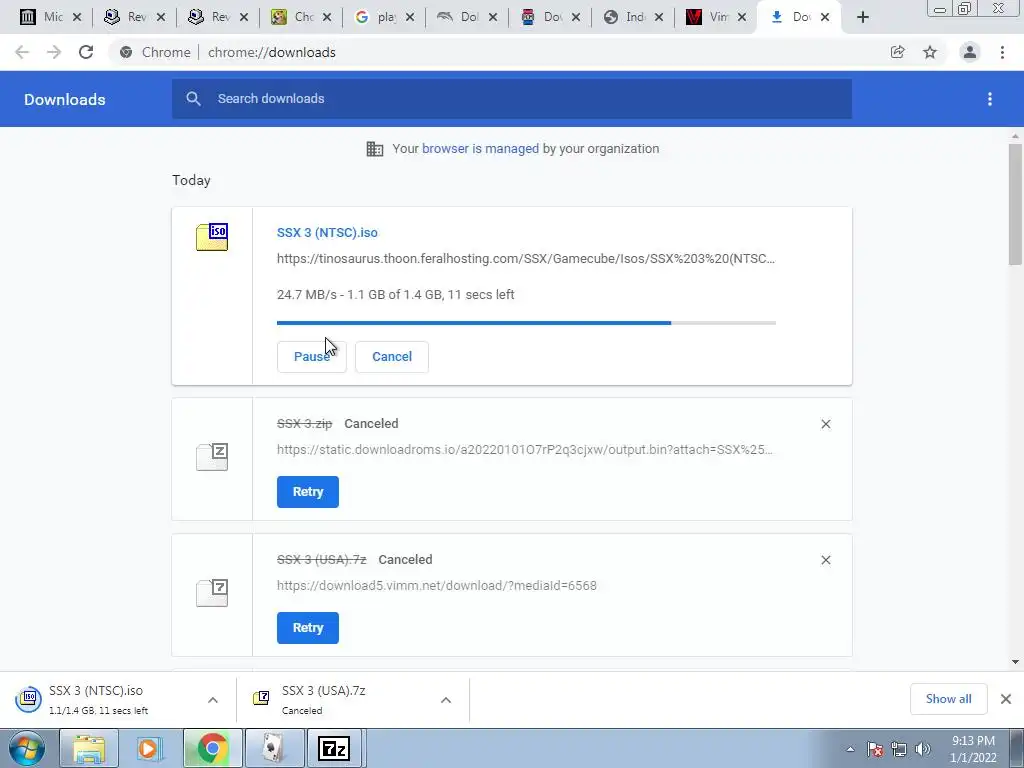Pause the SSX 3 (NTSC).iso download
1024x768 pixels.
[312, 357]
